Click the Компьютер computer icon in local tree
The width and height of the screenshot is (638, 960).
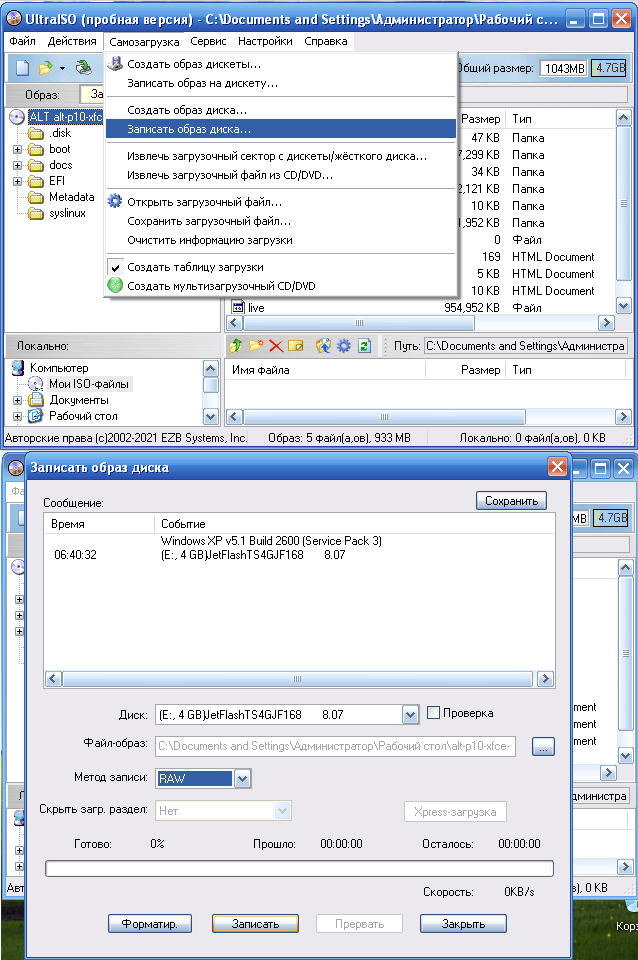pos(18,368)
